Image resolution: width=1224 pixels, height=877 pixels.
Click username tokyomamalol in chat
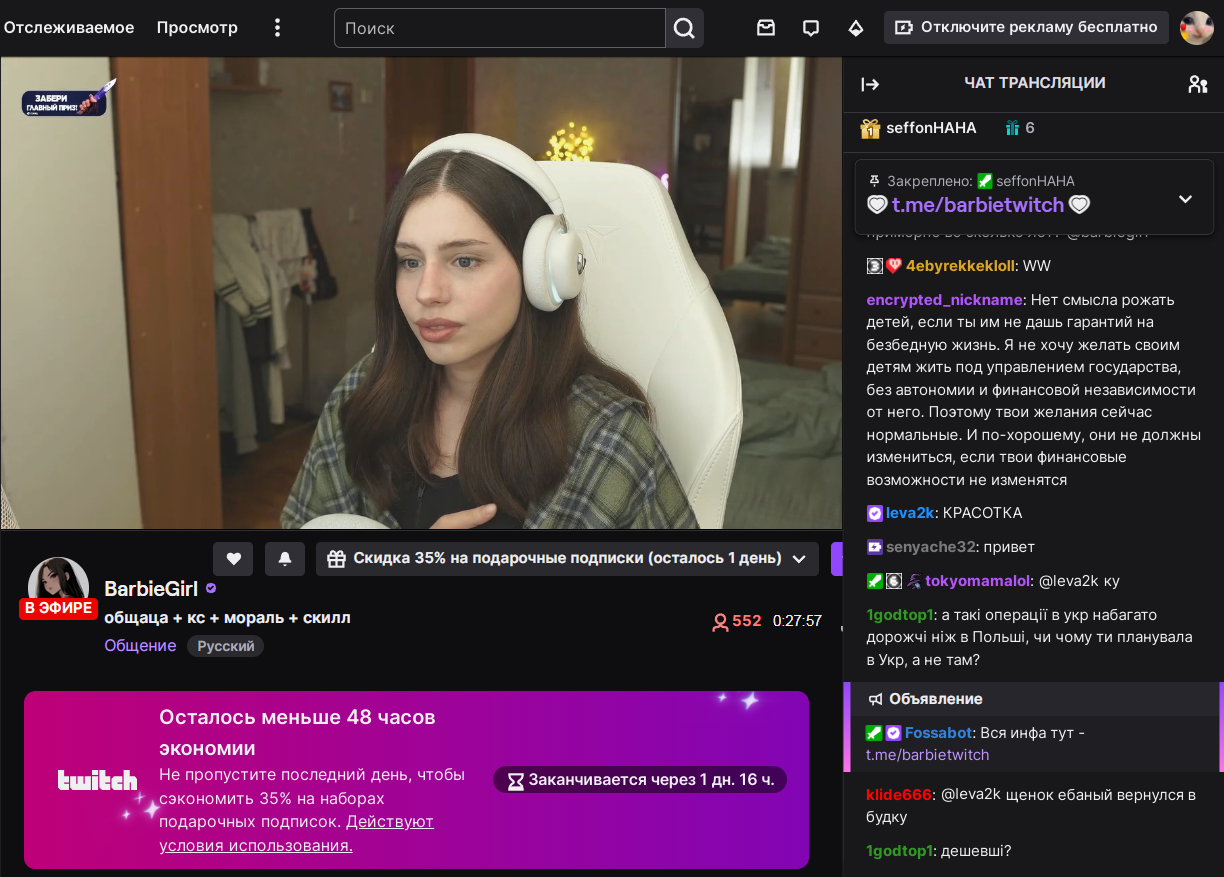coord(978,581)
